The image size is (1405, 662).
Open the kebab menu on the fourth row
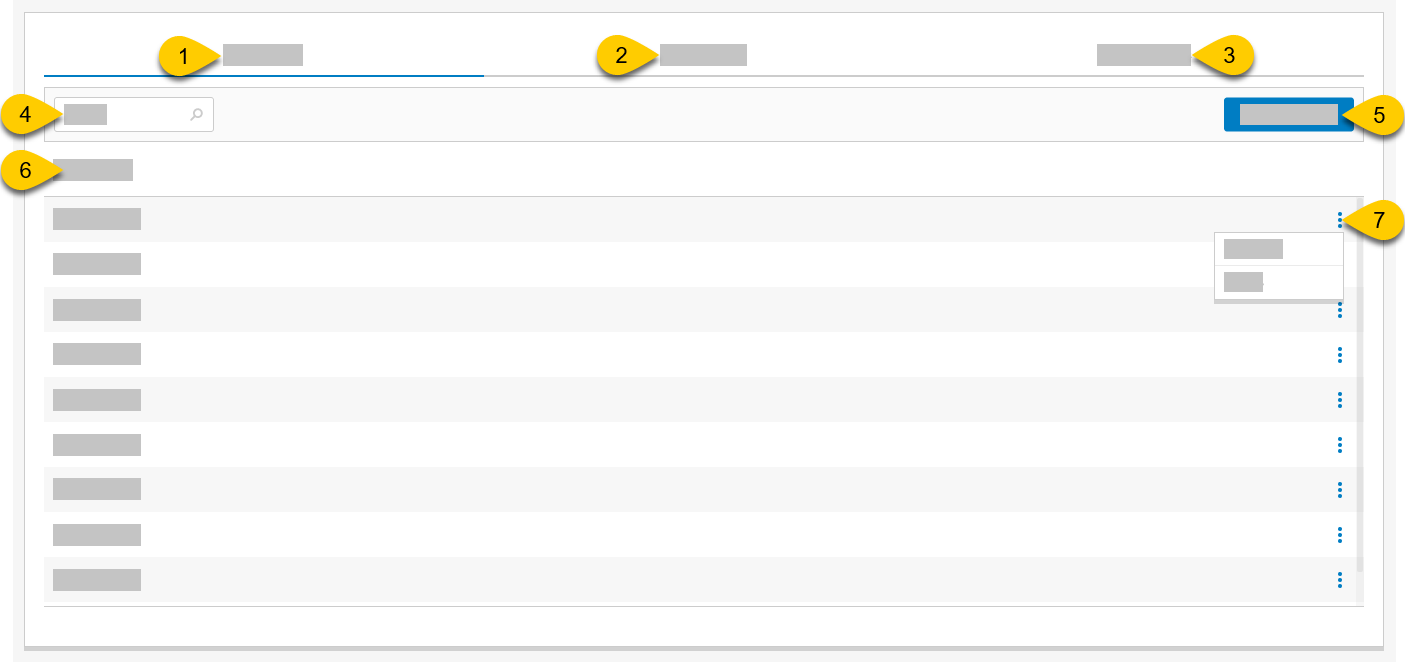(x=1339, y=354)
